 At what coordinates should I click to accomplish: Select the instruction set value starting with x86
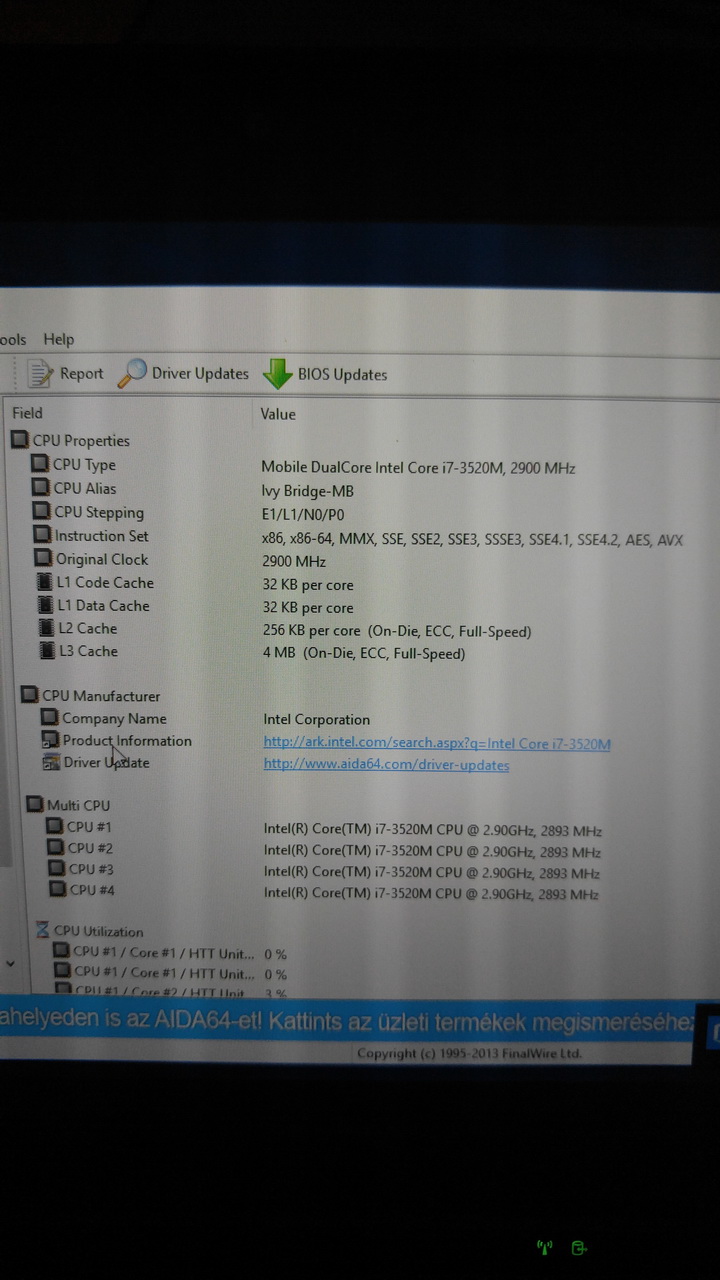point(472,539)
